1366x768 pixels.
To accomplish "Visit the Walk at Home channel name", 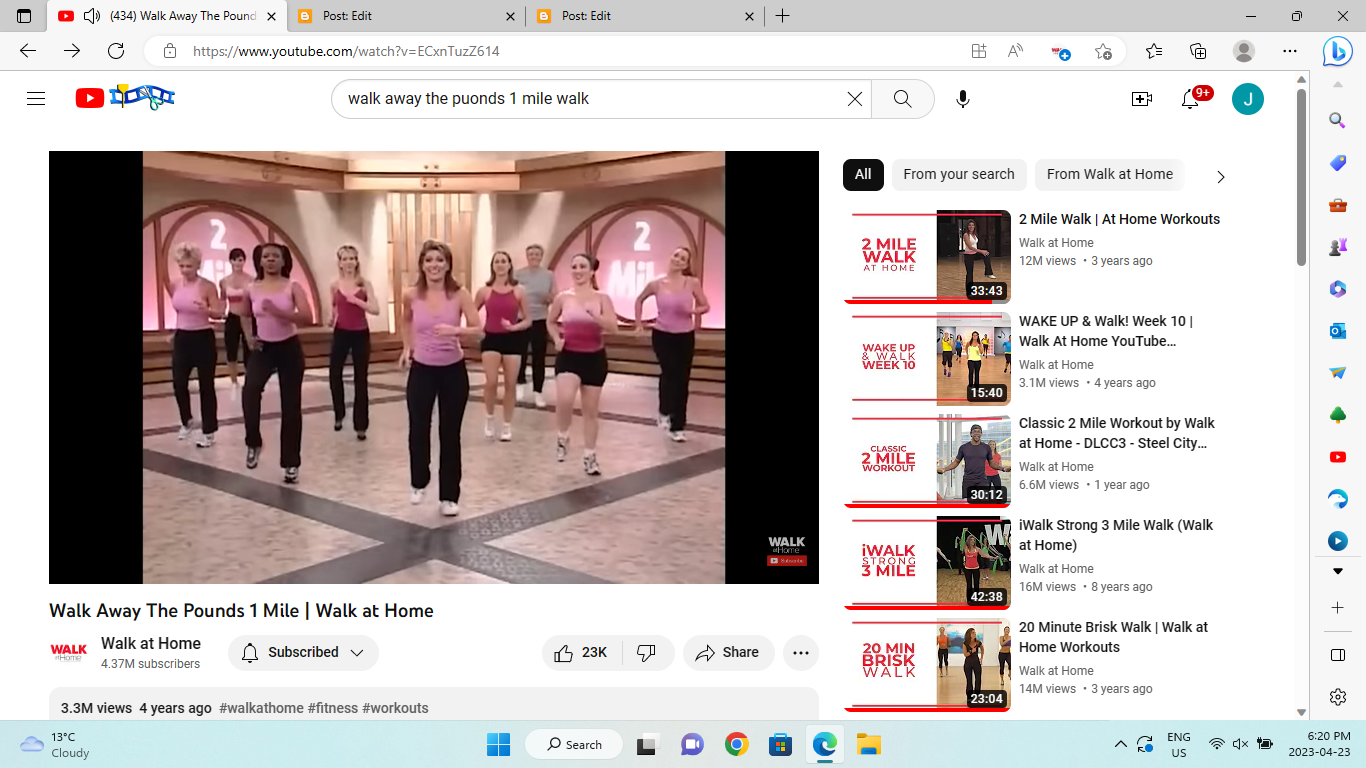I will coord(151,643).
